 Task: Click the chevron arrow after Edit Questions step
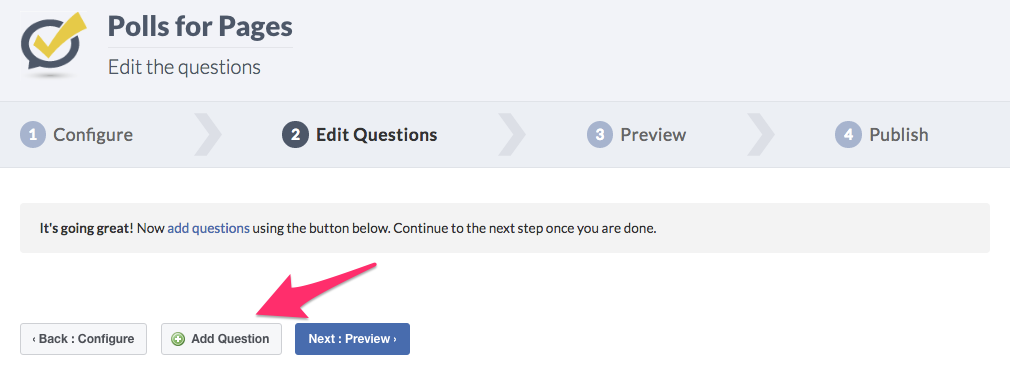point(511,135)
